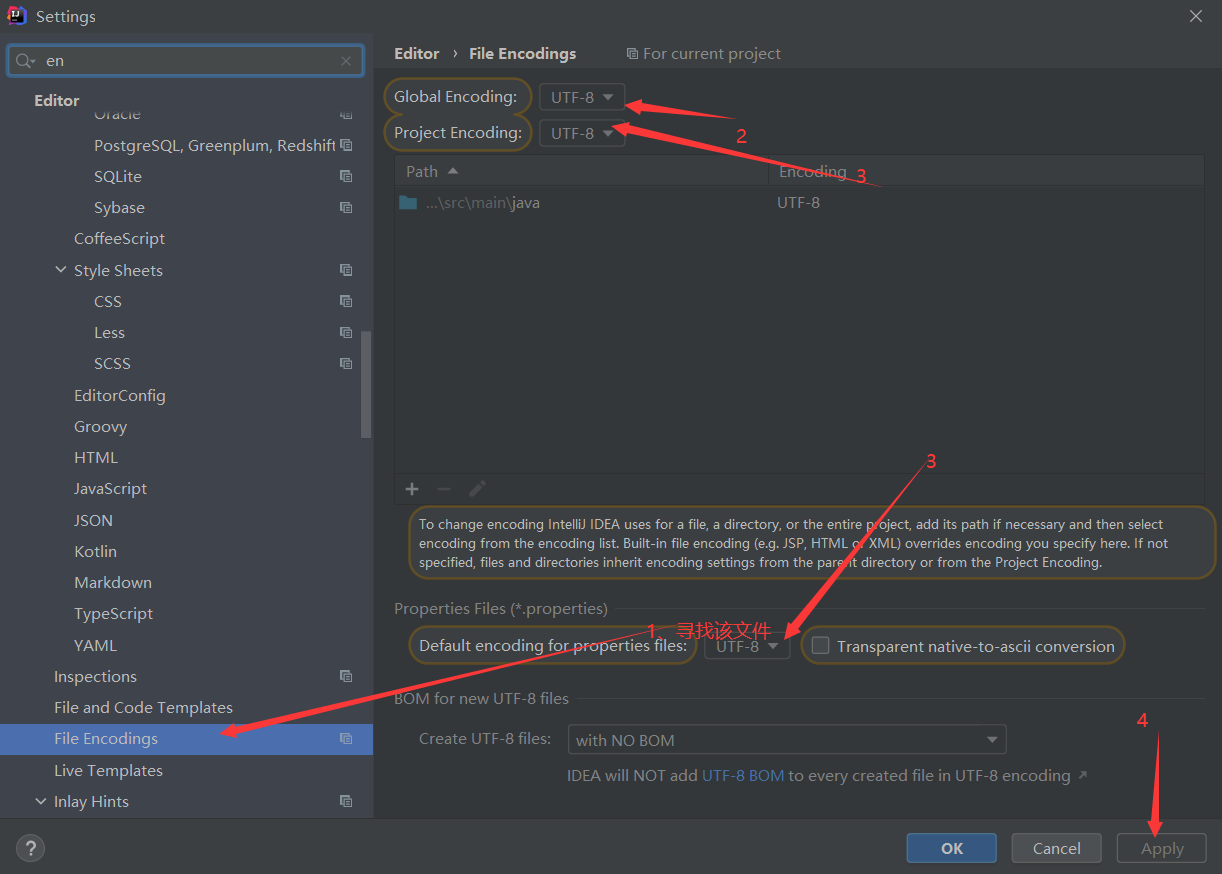1222x874 pixels.
Task: Select Less in the tree
Action: [109, 332]
